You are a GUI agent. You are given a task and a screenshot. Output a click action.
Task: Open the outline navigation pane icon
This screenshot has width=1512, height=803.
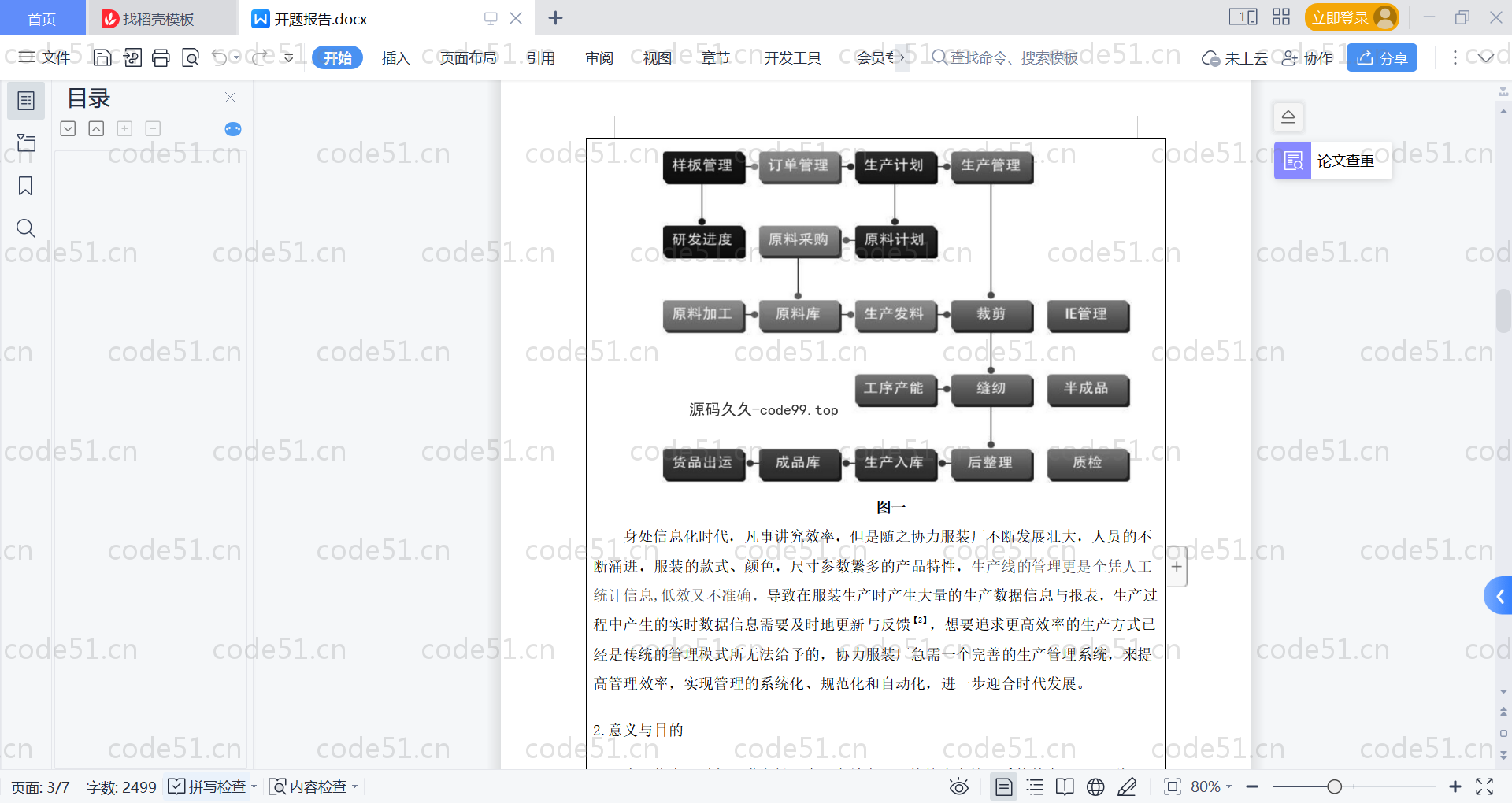(26, 101)
